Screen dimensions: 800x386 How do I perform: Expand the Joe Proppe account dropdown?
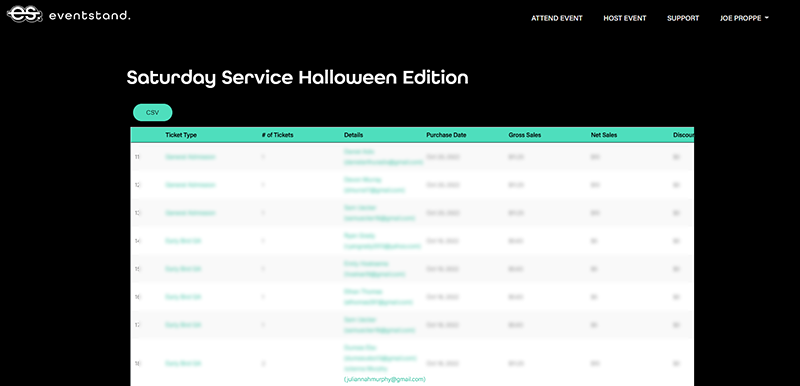tap(744, 18)
